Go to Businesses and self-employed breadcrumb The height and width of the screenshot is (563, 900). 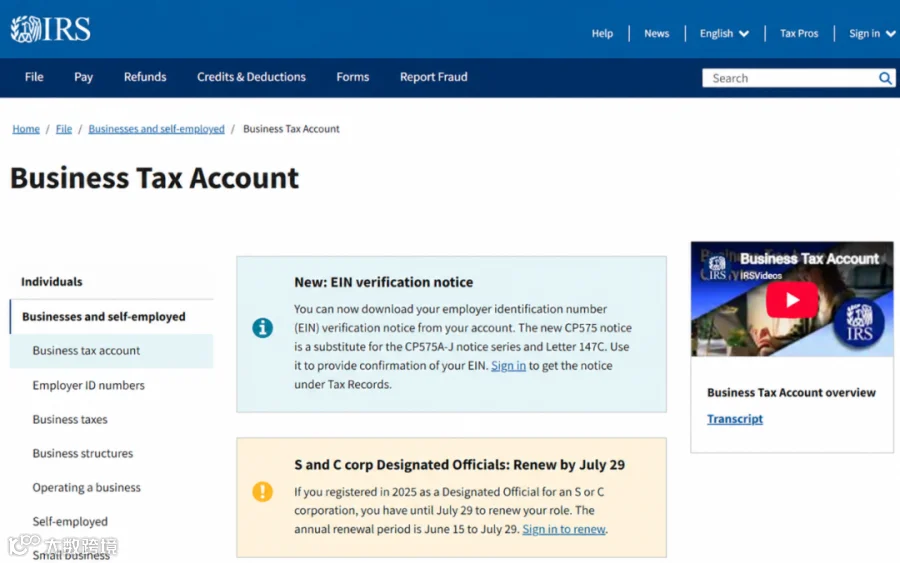point(156,129)
